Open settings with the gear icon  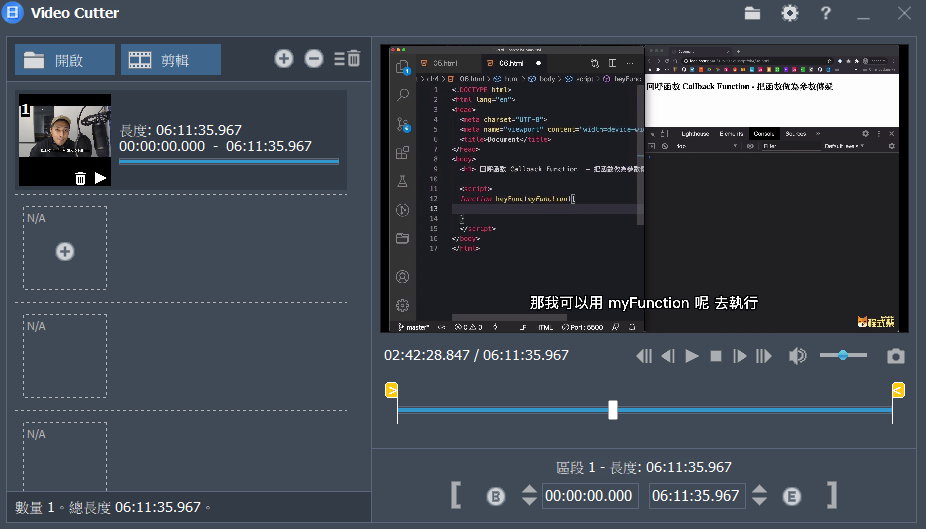[x=790, y=13]
